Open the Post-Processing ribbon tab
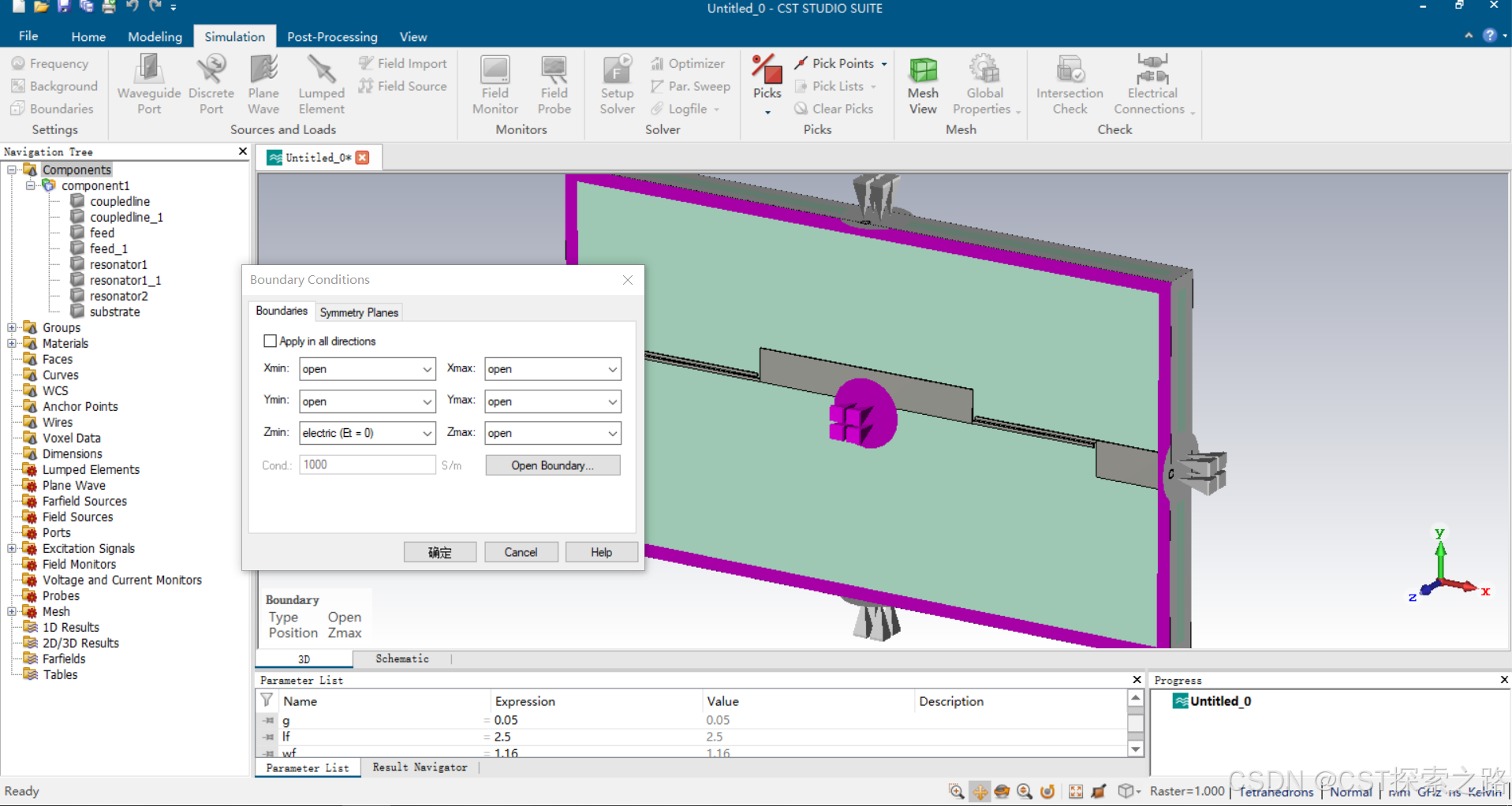The height and width of the screenshot is (806, 1512). click(332, 36)
